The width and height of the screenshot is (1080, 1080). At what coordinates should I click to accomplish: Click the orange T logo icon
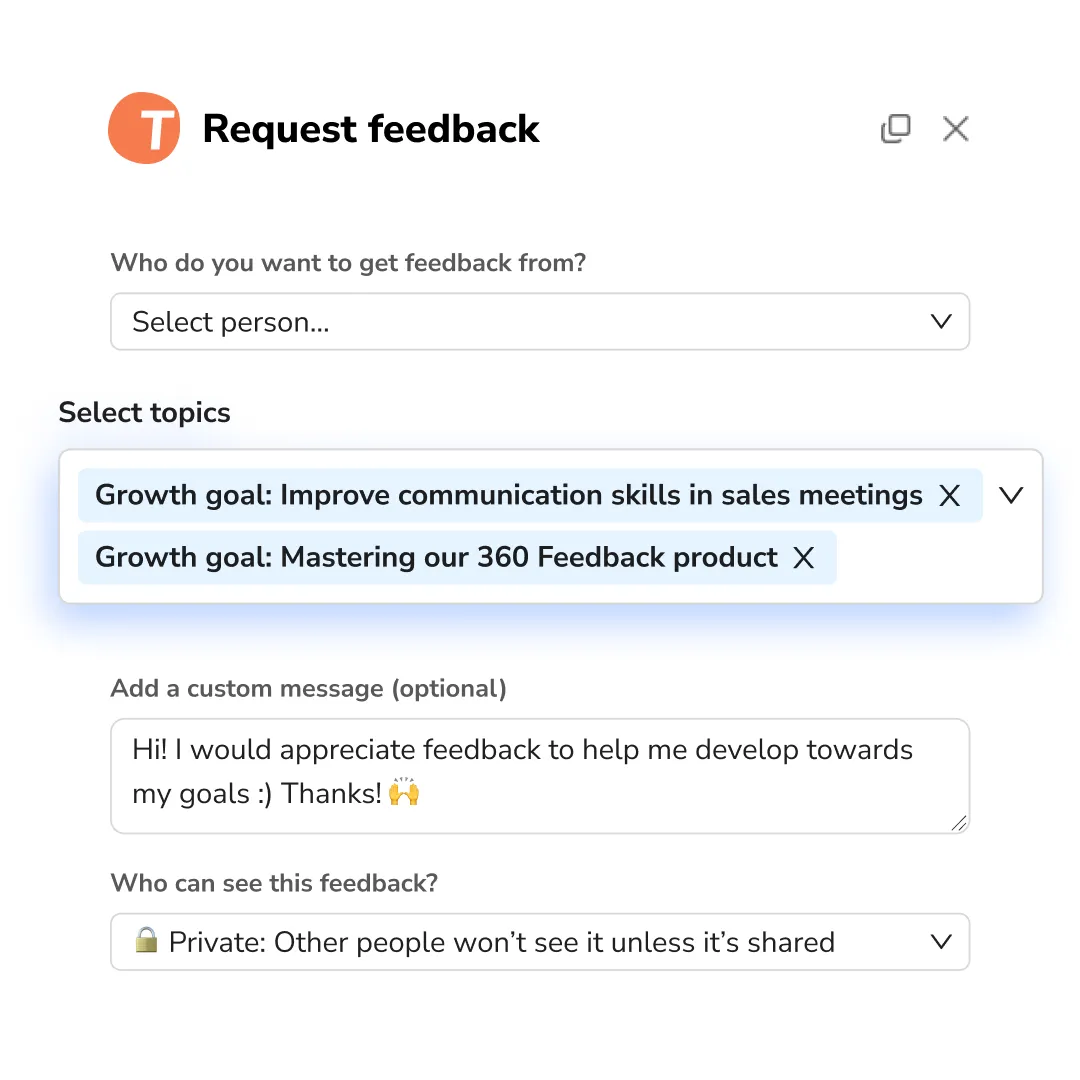(144, 128)
